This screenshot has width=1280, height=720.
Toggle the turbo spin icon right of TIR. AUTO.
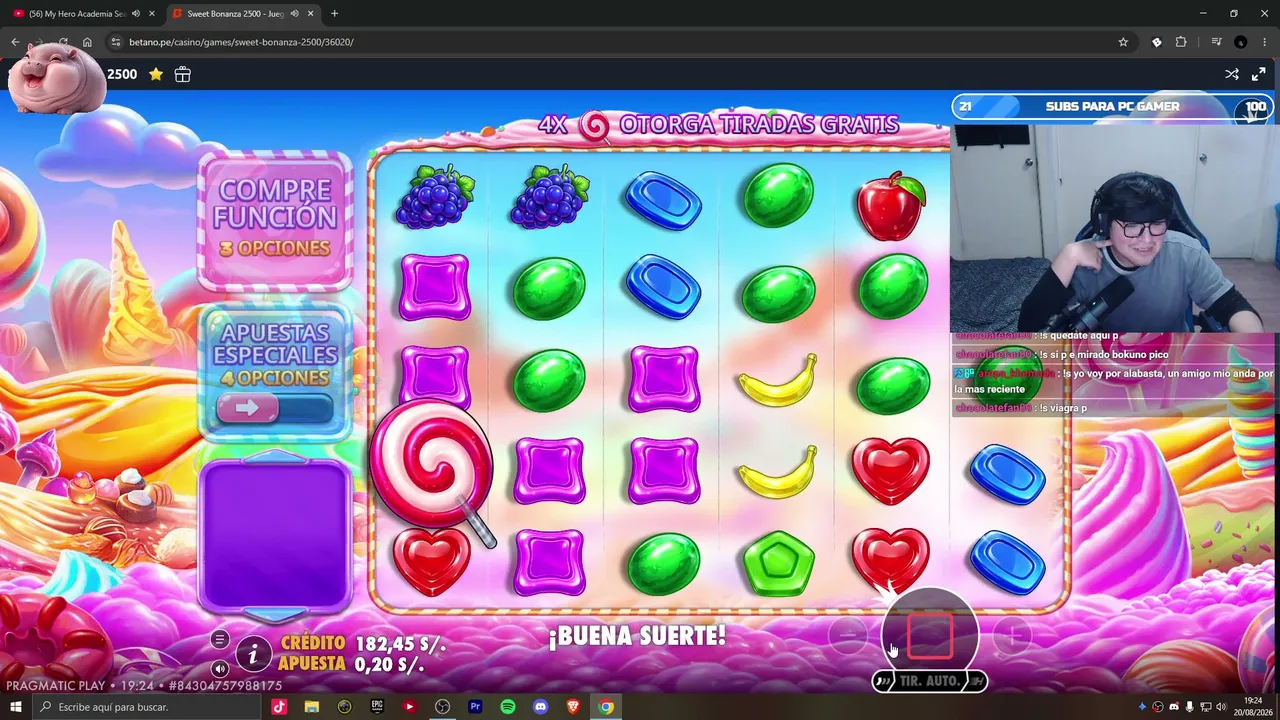click(977, 681)
